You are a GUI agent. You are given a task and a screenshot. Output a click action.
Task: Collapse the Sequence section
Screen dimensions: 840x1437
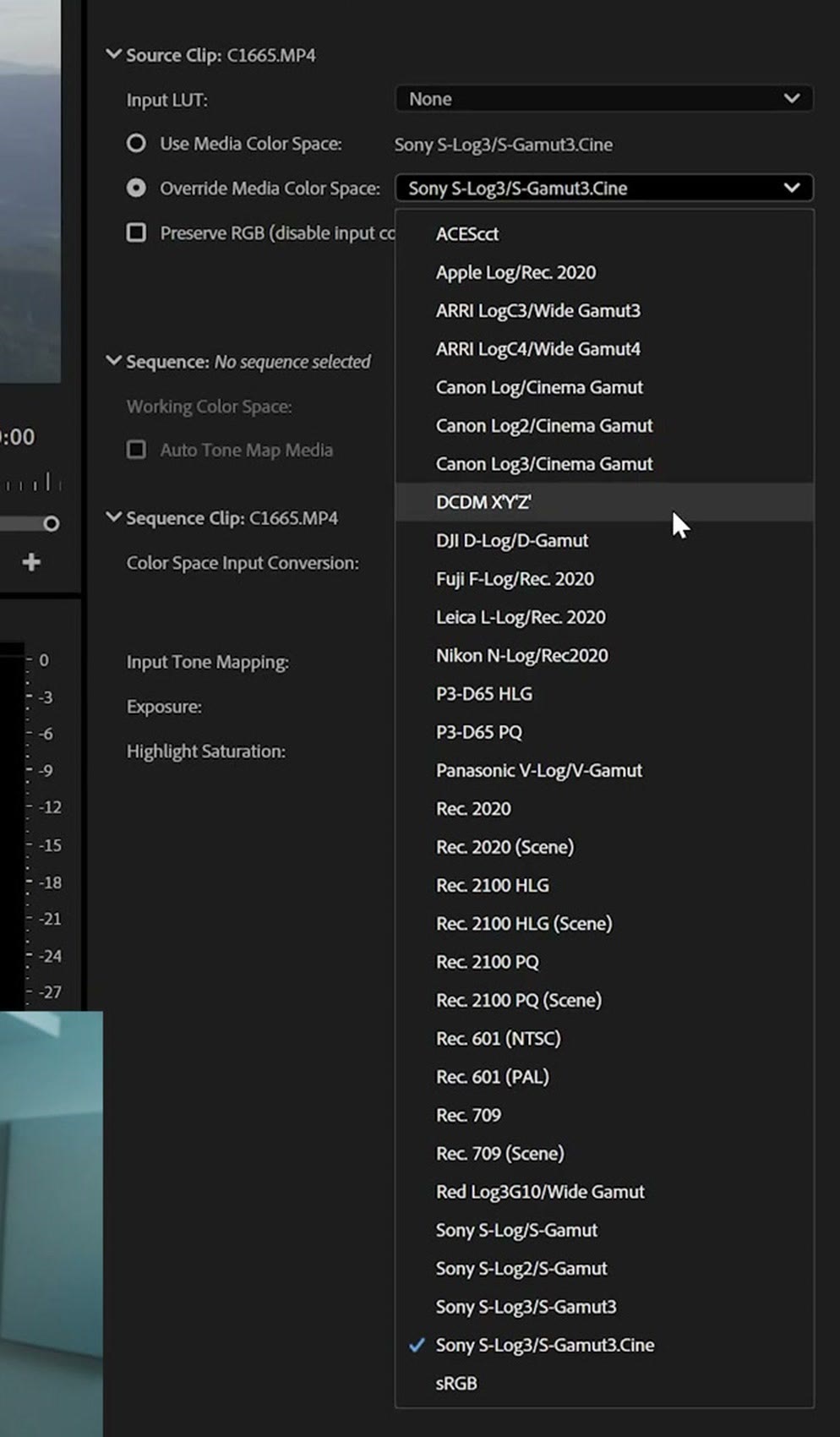113,361
